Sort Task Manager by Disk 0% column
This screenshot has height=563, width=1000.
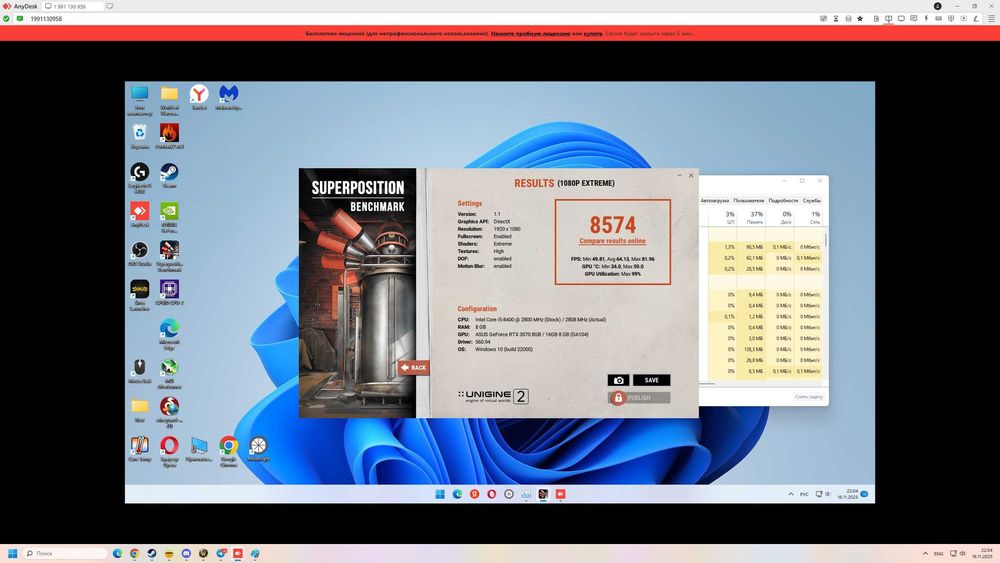779,217
